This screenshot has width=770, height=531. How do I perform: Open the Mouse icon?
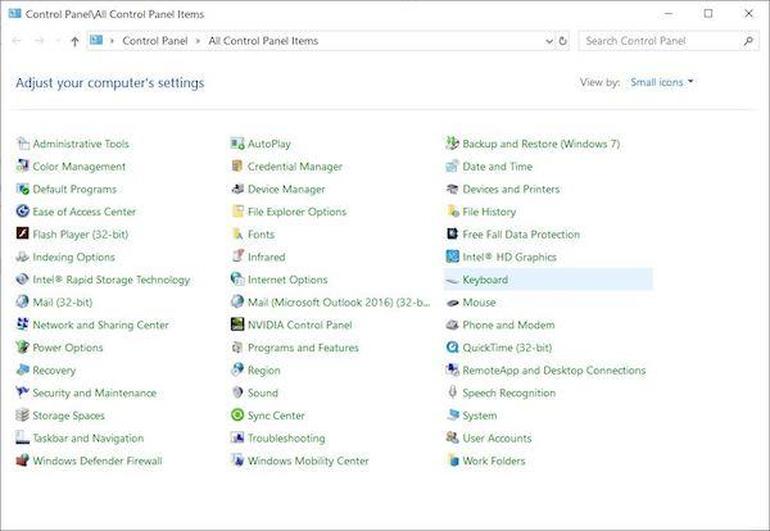point(452,303)
